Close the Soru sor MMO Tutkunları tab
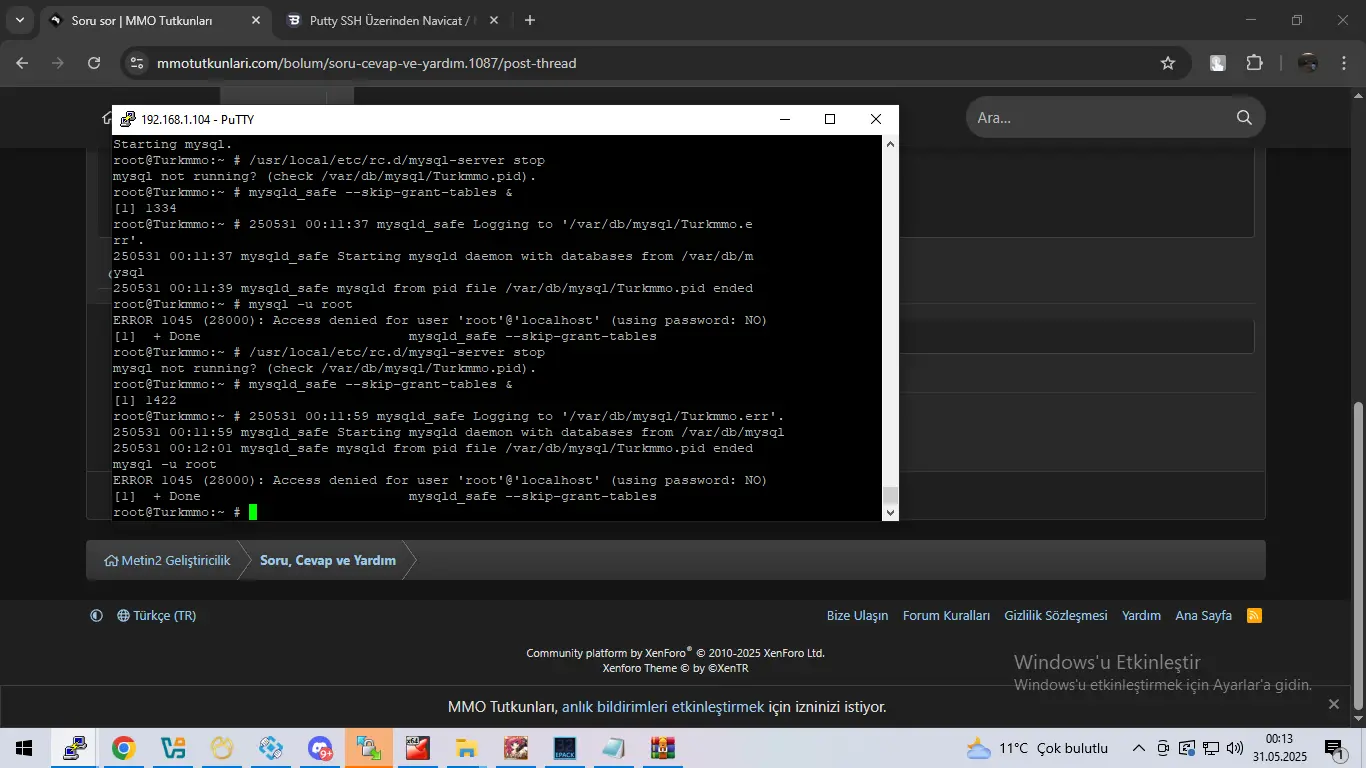Viewport: 1366px width, 768px height. point(255,20)
